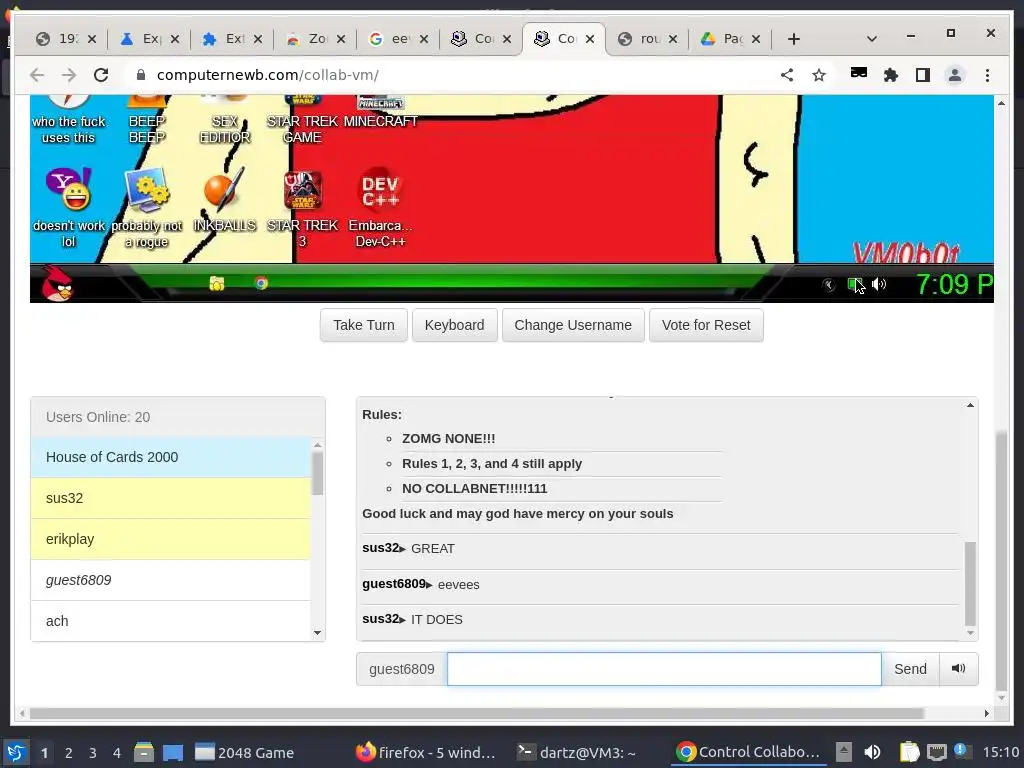Click the VM tray network icon
This screenshot has height=768, width=1024.
tap(854, 284)
